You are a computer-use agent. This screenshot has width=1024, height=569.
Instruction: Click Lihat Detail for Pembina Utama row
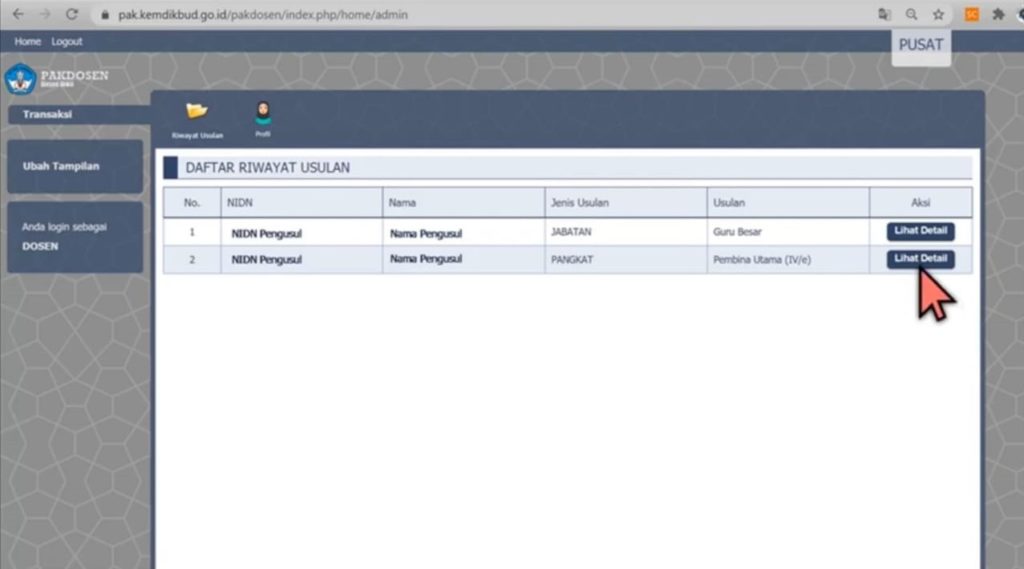click(920, 259)
